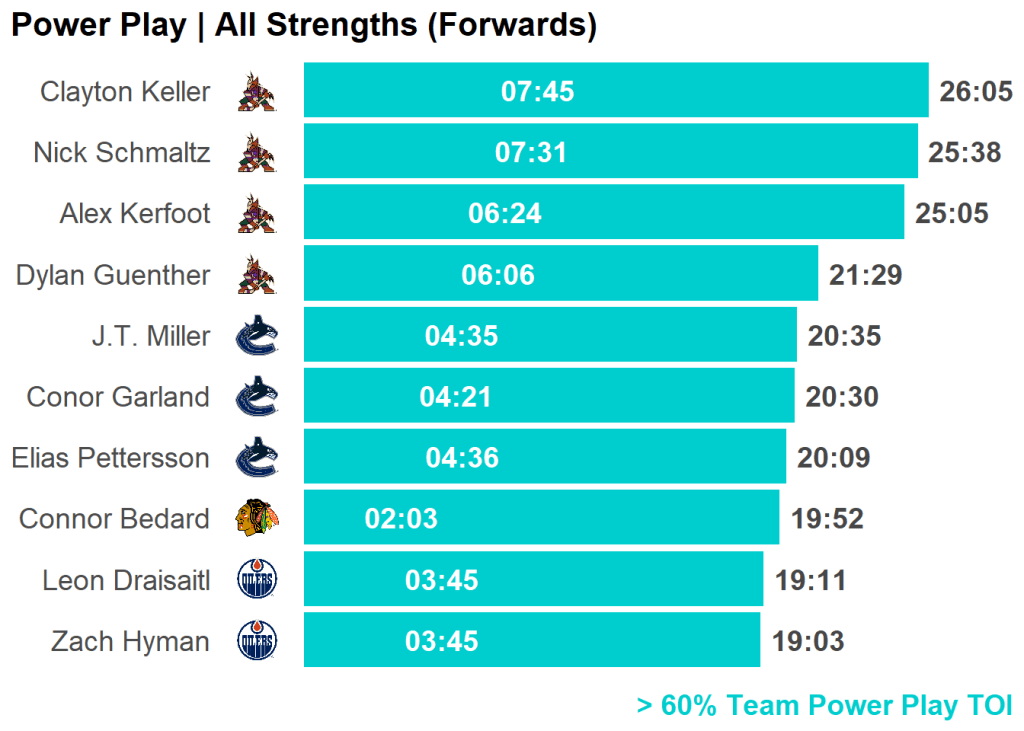
Task: Click the "> 60% Team Power Play TOI" legend
Action: click(x=824, y=706)
